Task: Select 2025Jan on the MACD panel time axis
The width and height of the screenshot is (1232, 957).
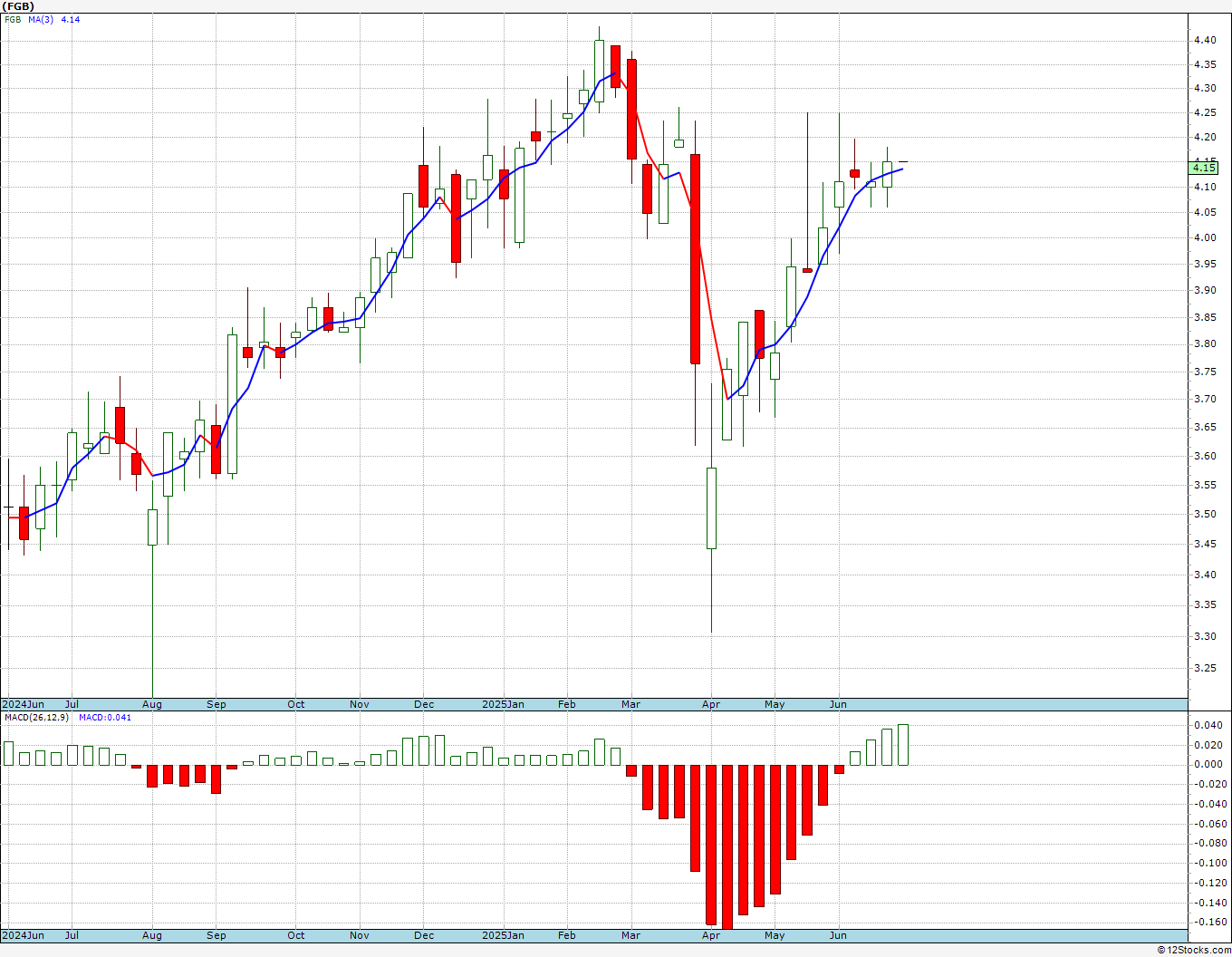Action: pyautogui.click(x=503, y=935)
